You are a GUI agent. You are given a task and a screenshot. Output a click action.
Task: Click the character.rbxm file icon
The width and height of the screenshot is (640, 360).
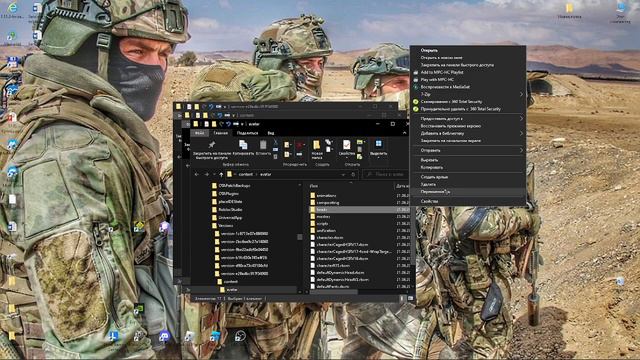click(313, 238)
